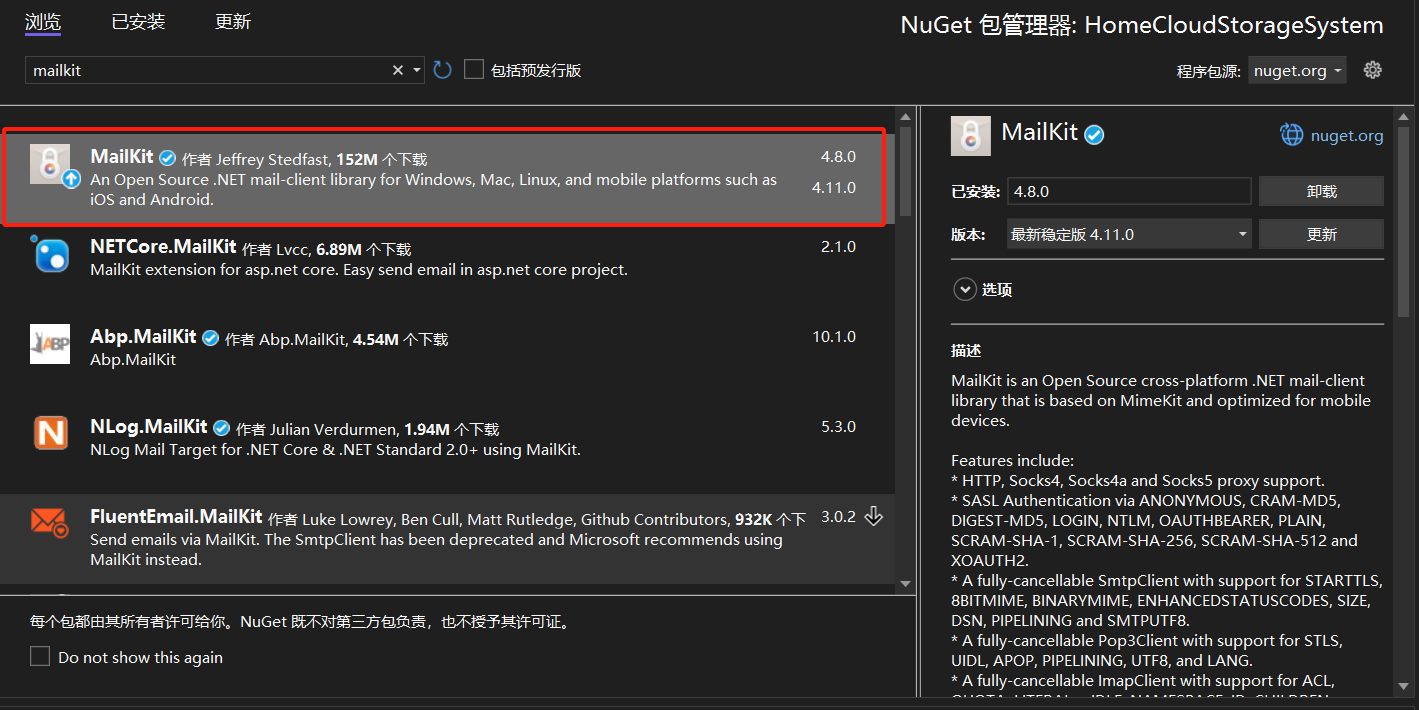
Task: Switch to the 浏览 browse tab
Action: (43, 22)
